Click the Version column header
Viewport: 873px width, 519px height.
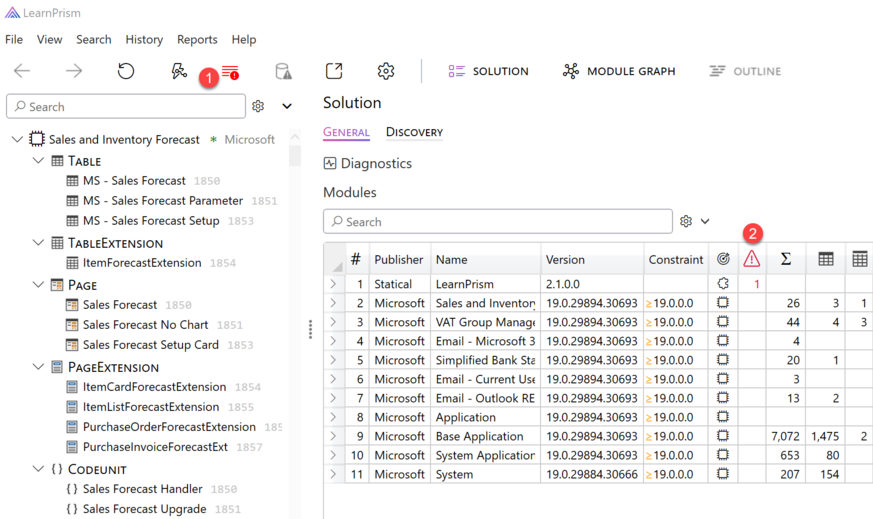point(591,260)
